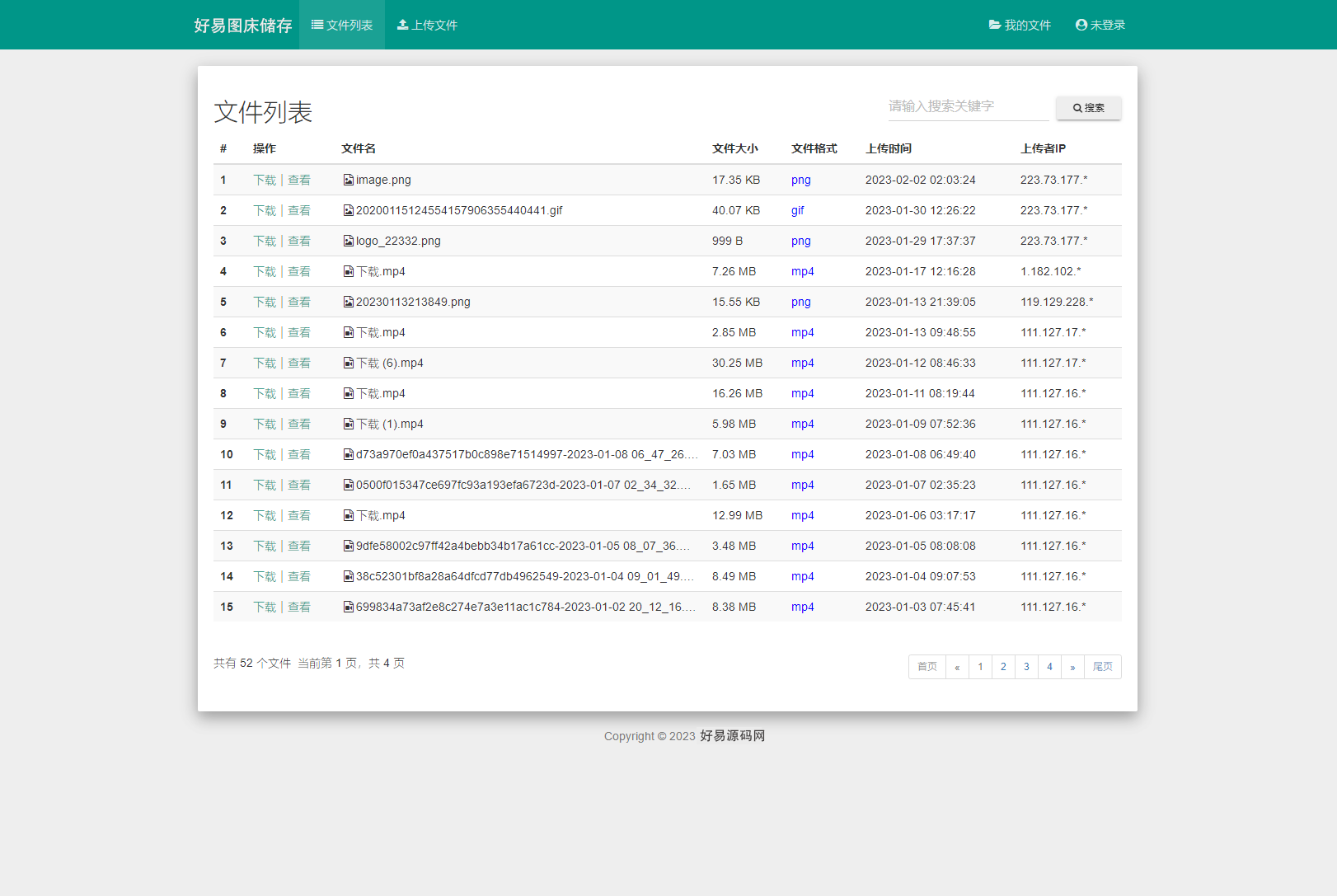View image.png via 查看 link
This screenshot has height=896, width=1337.
point(299,180)
